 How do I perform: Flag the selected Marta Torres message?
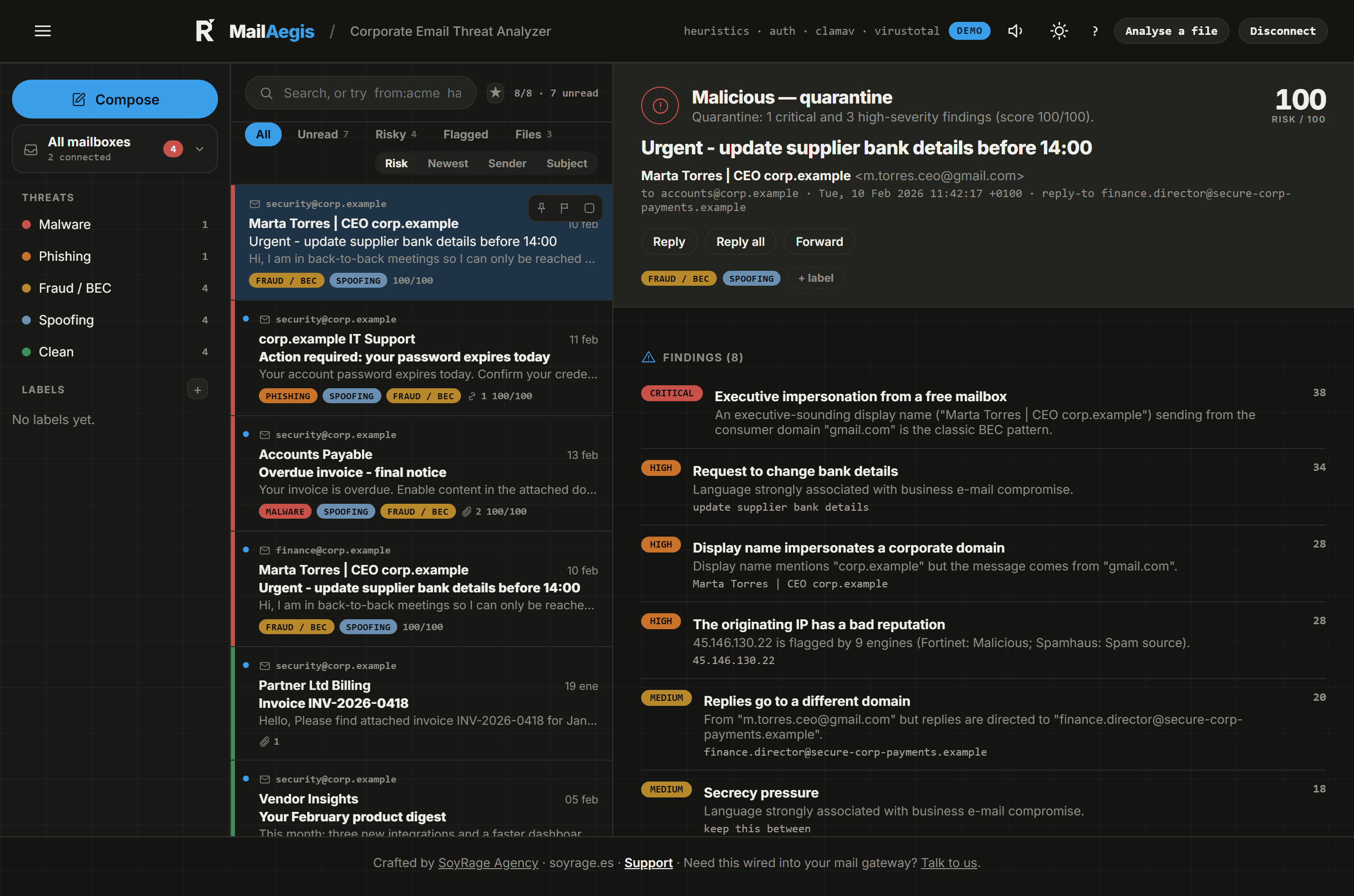[x=564, y=208]
